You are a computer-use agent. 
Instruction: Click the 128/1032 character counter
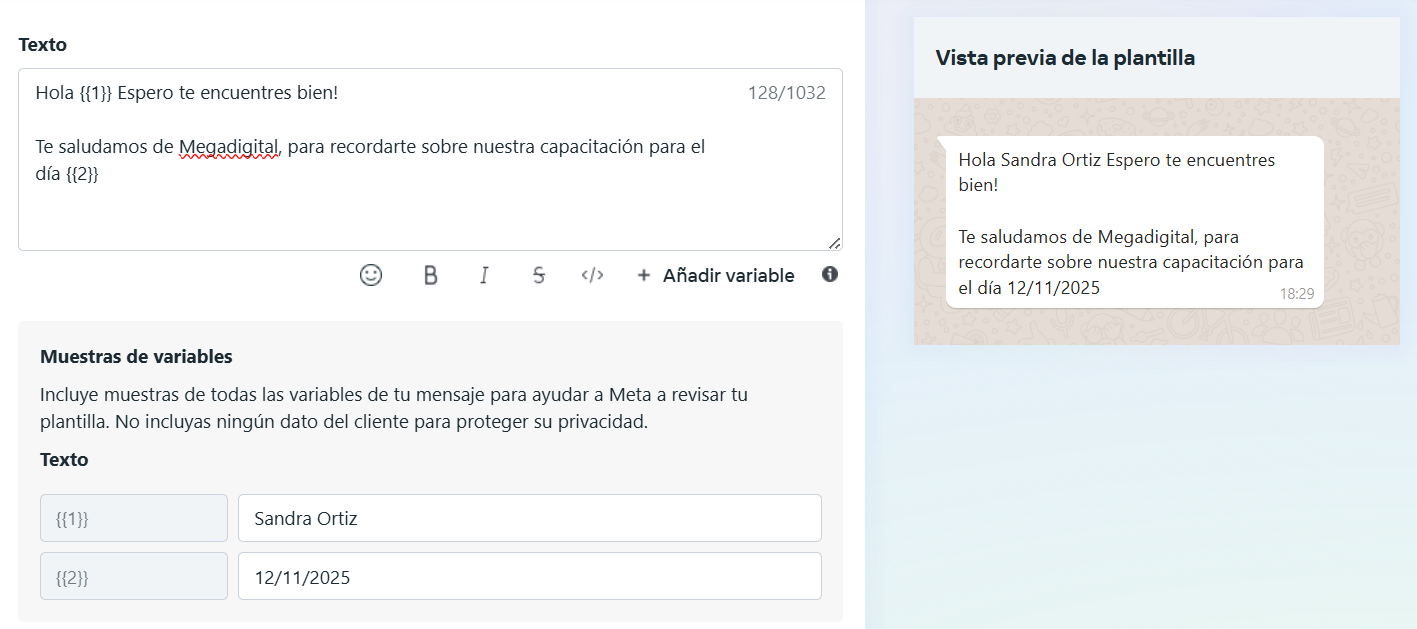click(786, 93)
